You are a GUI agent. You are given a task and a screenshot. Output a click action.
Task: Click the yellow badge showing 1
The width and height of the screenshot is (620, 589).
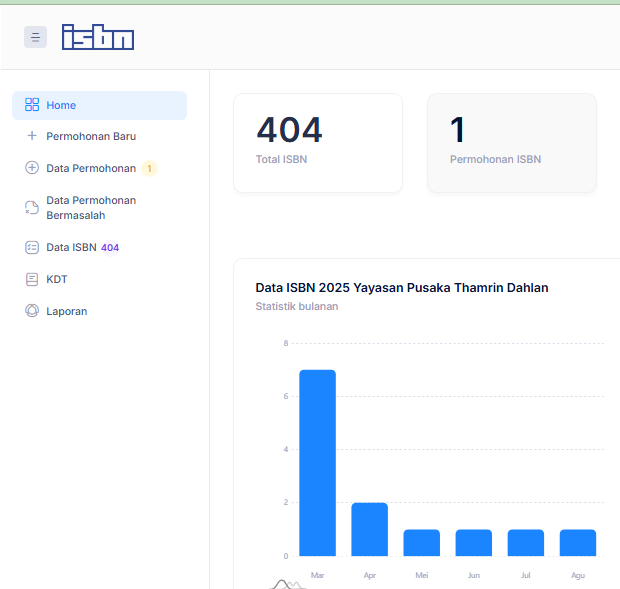pyautogui.click(x=149, y=169)
